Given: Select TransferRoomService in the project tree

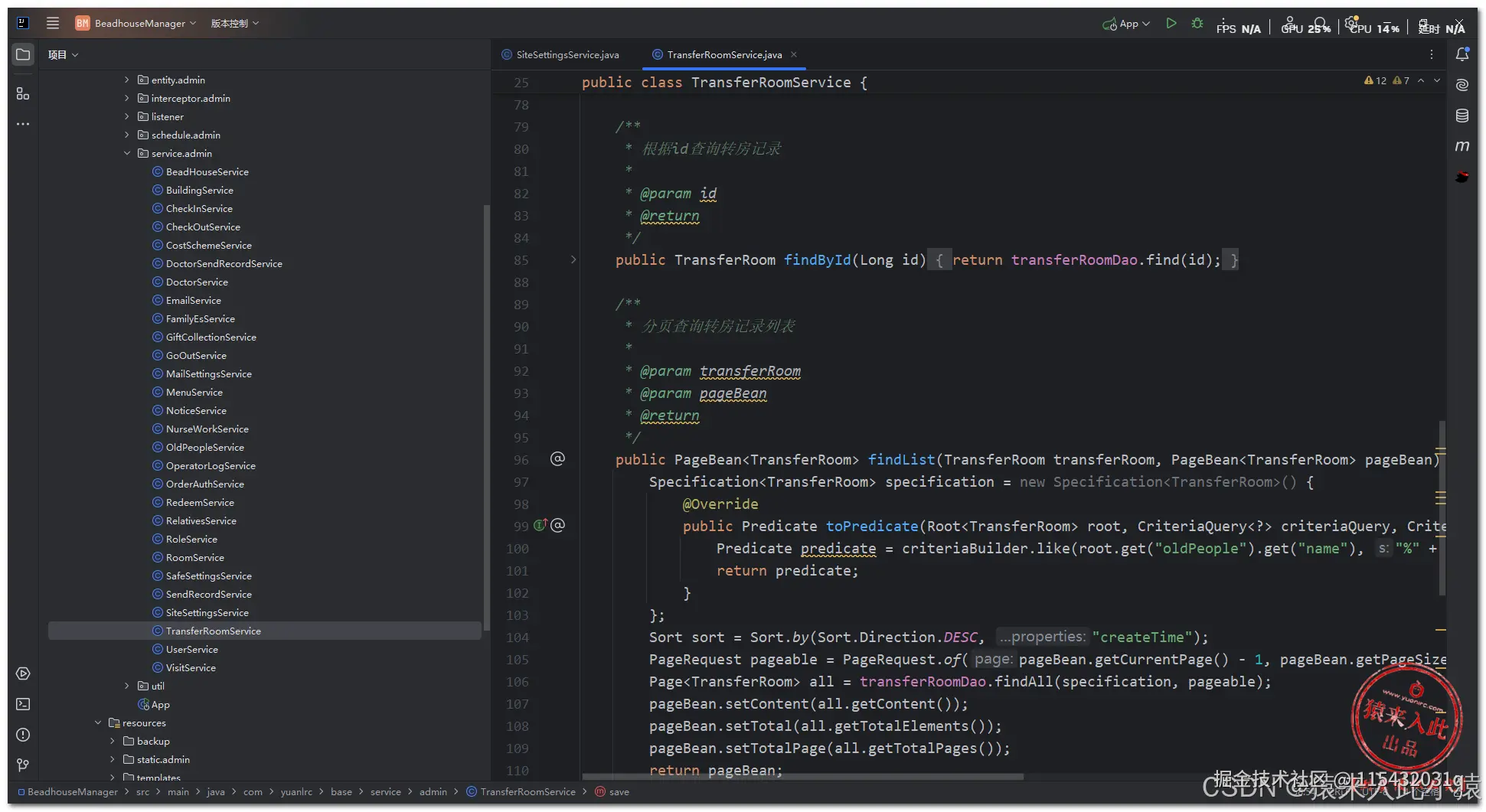Looking at the screenshot, I should (265, 631).
